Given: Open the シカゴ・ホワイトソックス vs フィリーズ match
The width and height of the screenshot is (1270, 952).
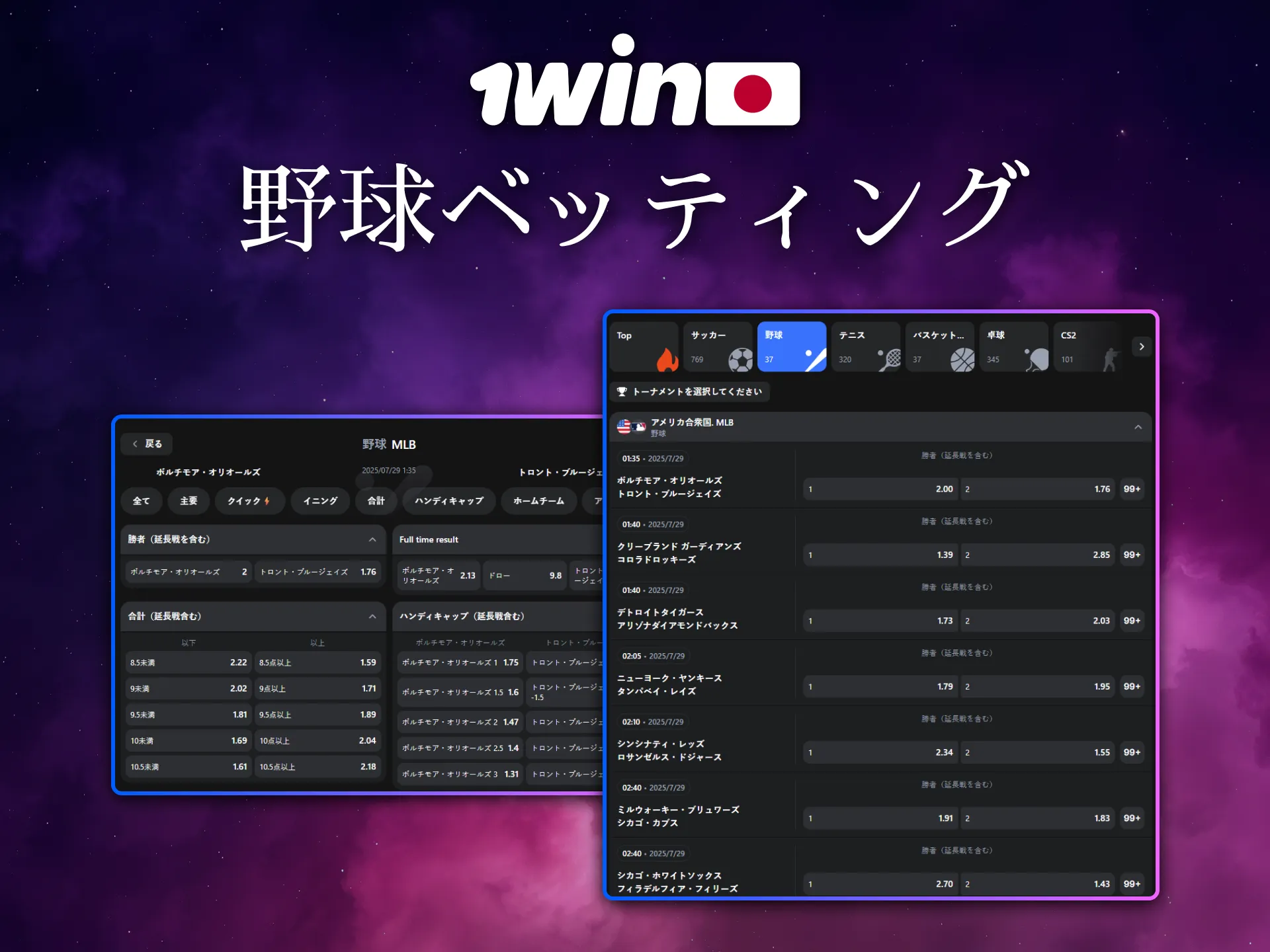Looking at the screenshot, I should pyautogui.click(x=677, y=882).
